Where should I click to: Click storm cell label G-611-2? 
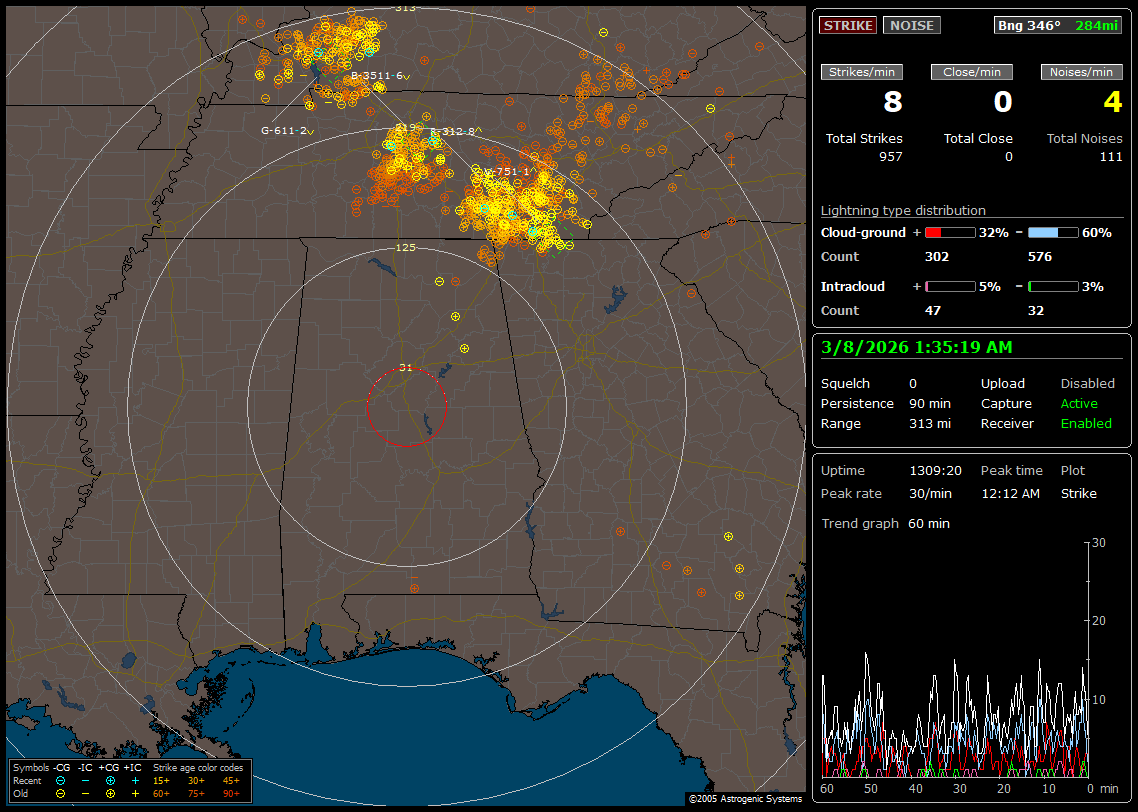[x=286, y=131]
